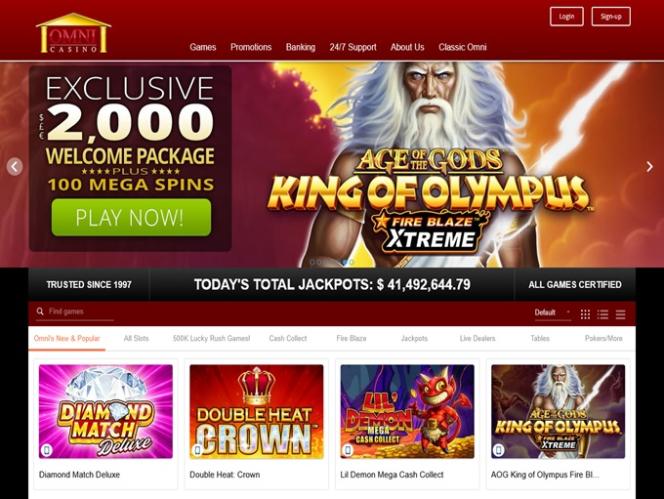Open the Default sort dropdown

(553, 313)
